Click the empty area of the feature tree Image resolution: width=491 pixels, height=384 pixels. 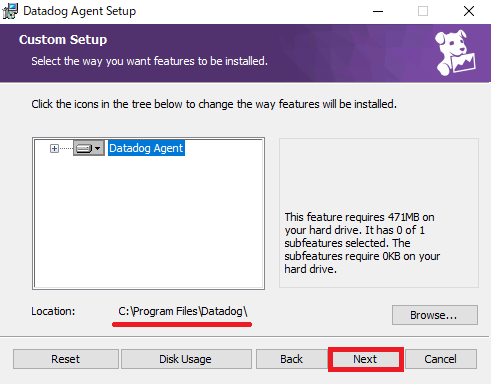click(149, 223)
